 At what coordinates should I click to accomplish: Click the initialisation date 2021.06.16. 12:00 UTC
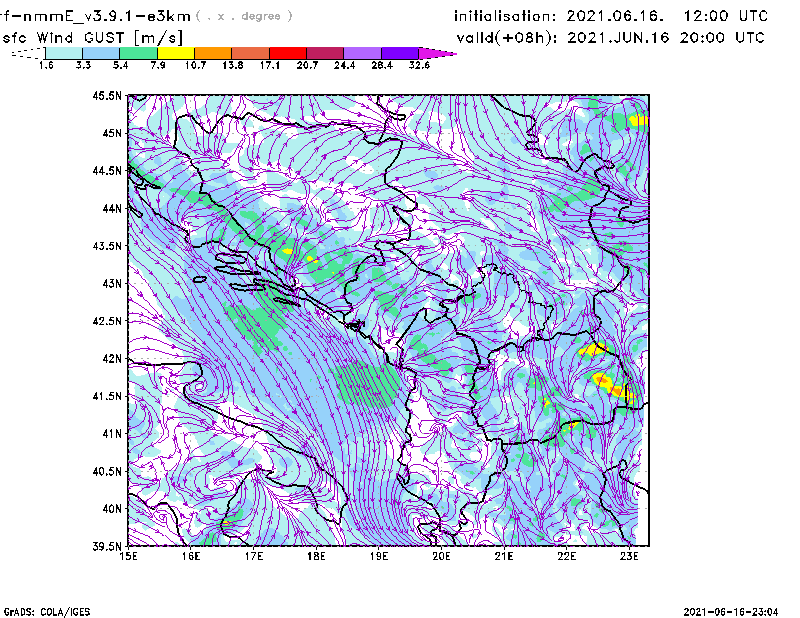pyautogui.click(x=667, y=16)
